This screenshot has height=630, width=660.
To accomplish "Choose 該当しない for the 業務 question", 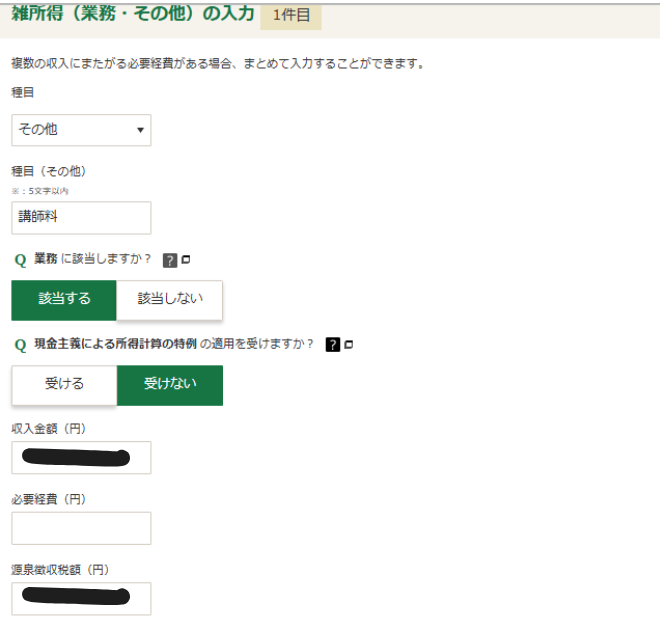I will (169, 300).
